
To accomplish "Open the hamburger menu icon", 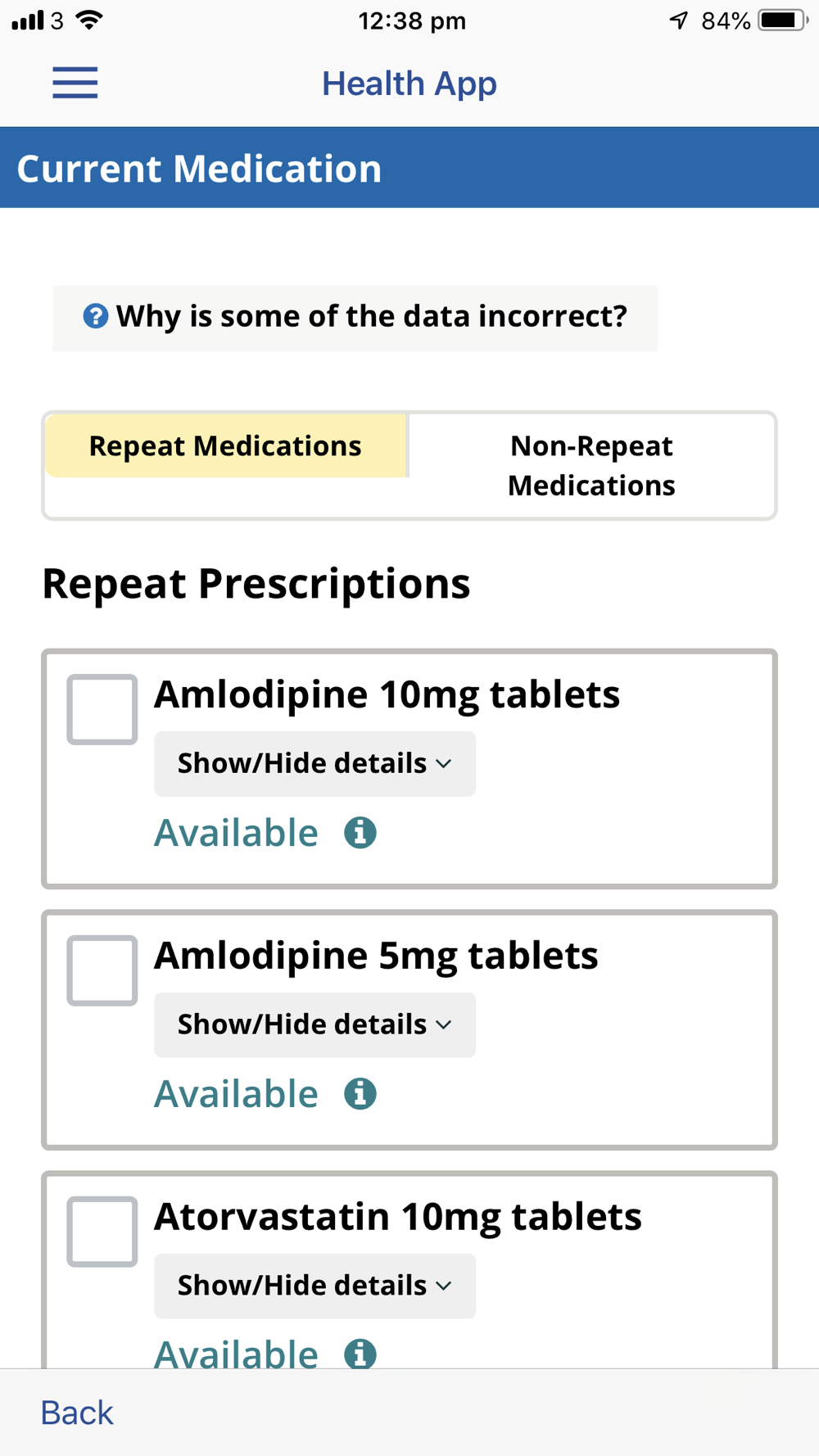I will coord(75,83).
